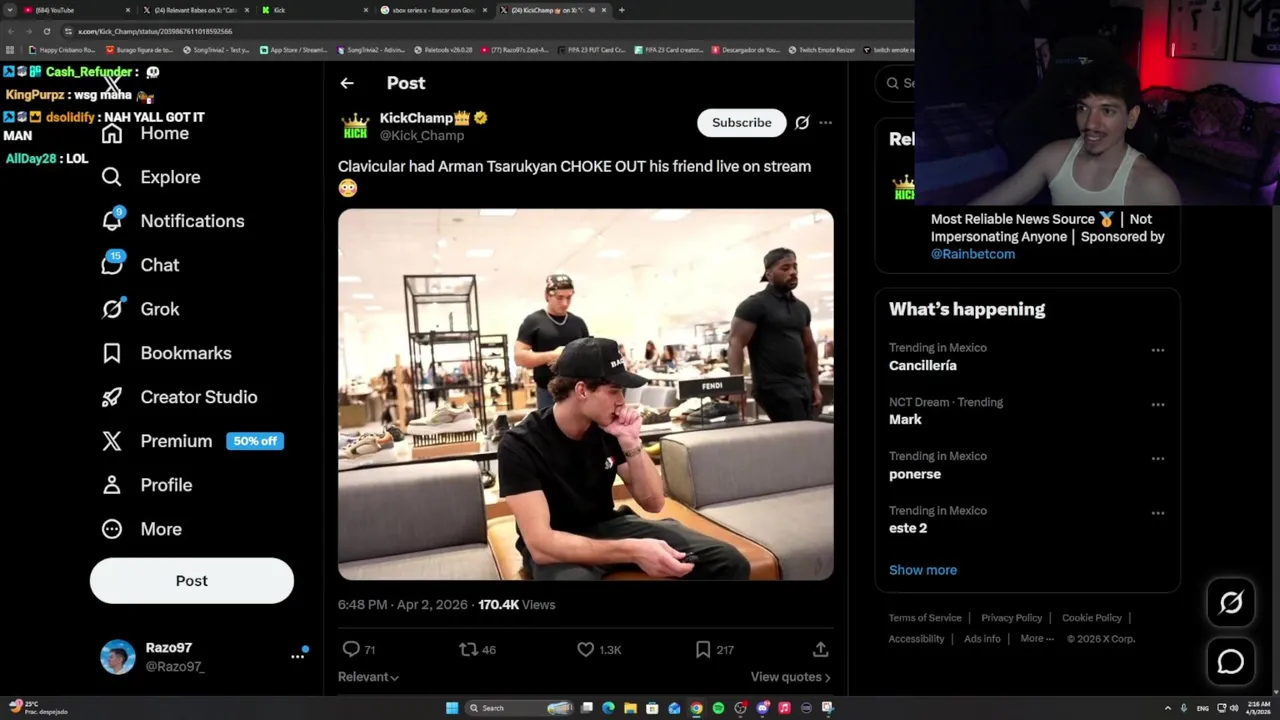1280x720 pixels.
Task: Open Accessibility footer link
Action: 916,639
